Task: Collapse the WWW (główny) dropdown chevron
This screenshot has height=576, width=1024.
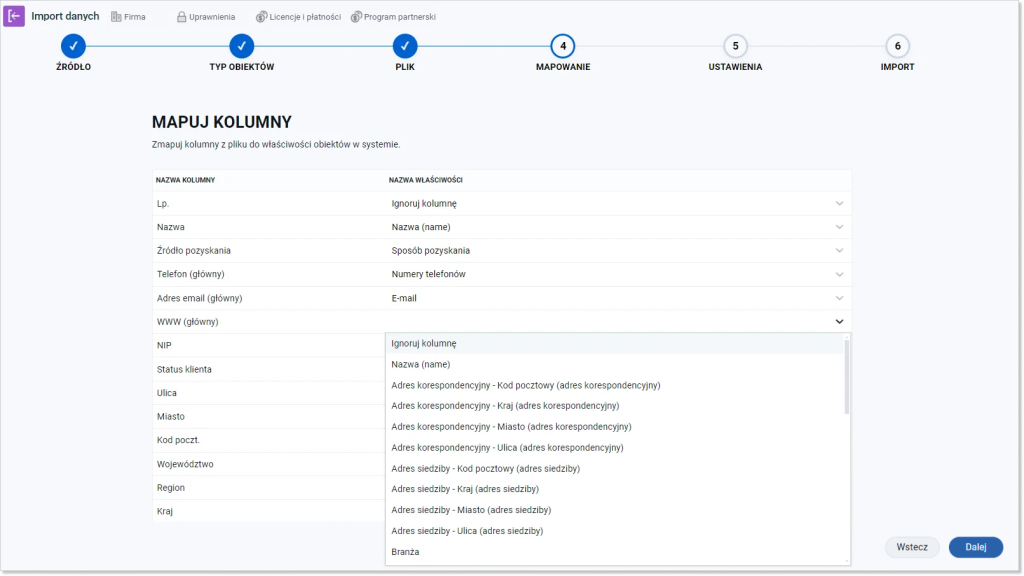Action: (x=839, y=321)
